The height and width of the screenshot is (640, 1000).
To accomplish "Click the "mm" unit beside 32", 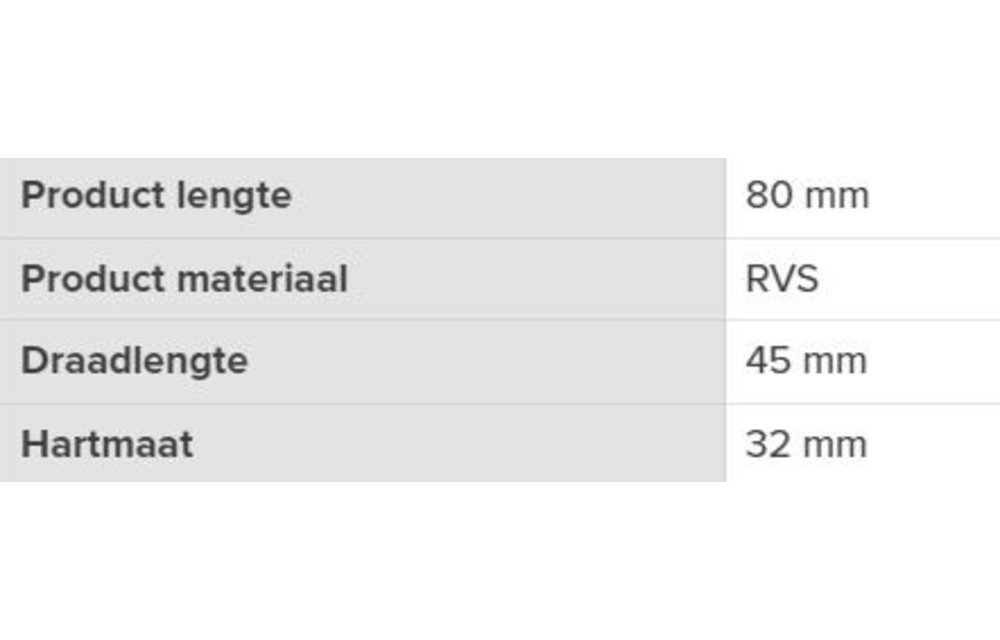I will tap(836, 445).
